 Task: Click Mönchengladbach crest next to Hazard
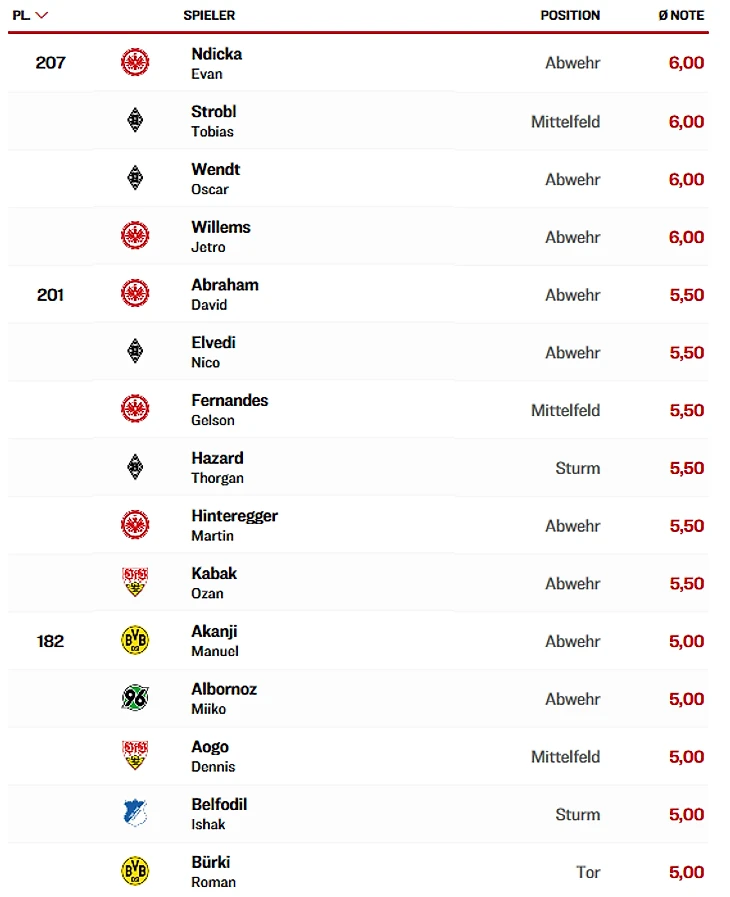click(x=135, y=468)
